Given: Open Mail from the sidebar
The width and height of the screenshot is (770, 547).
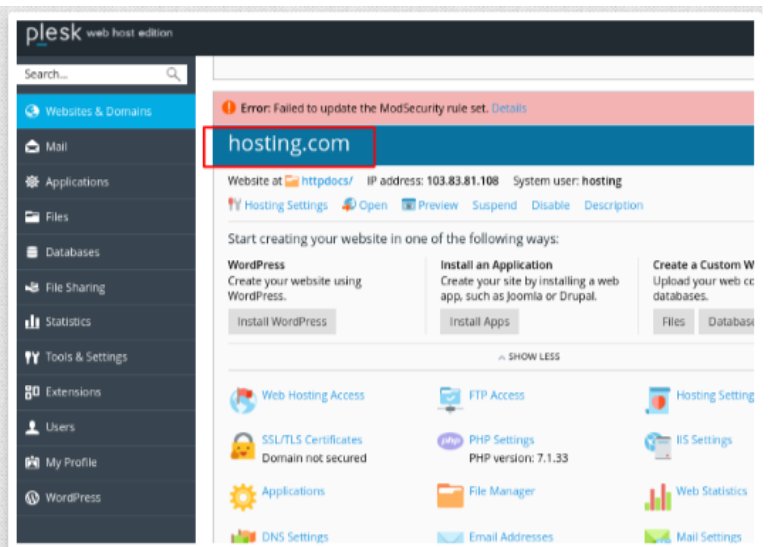Looking at the screenshot, I should tap(56, 147).
